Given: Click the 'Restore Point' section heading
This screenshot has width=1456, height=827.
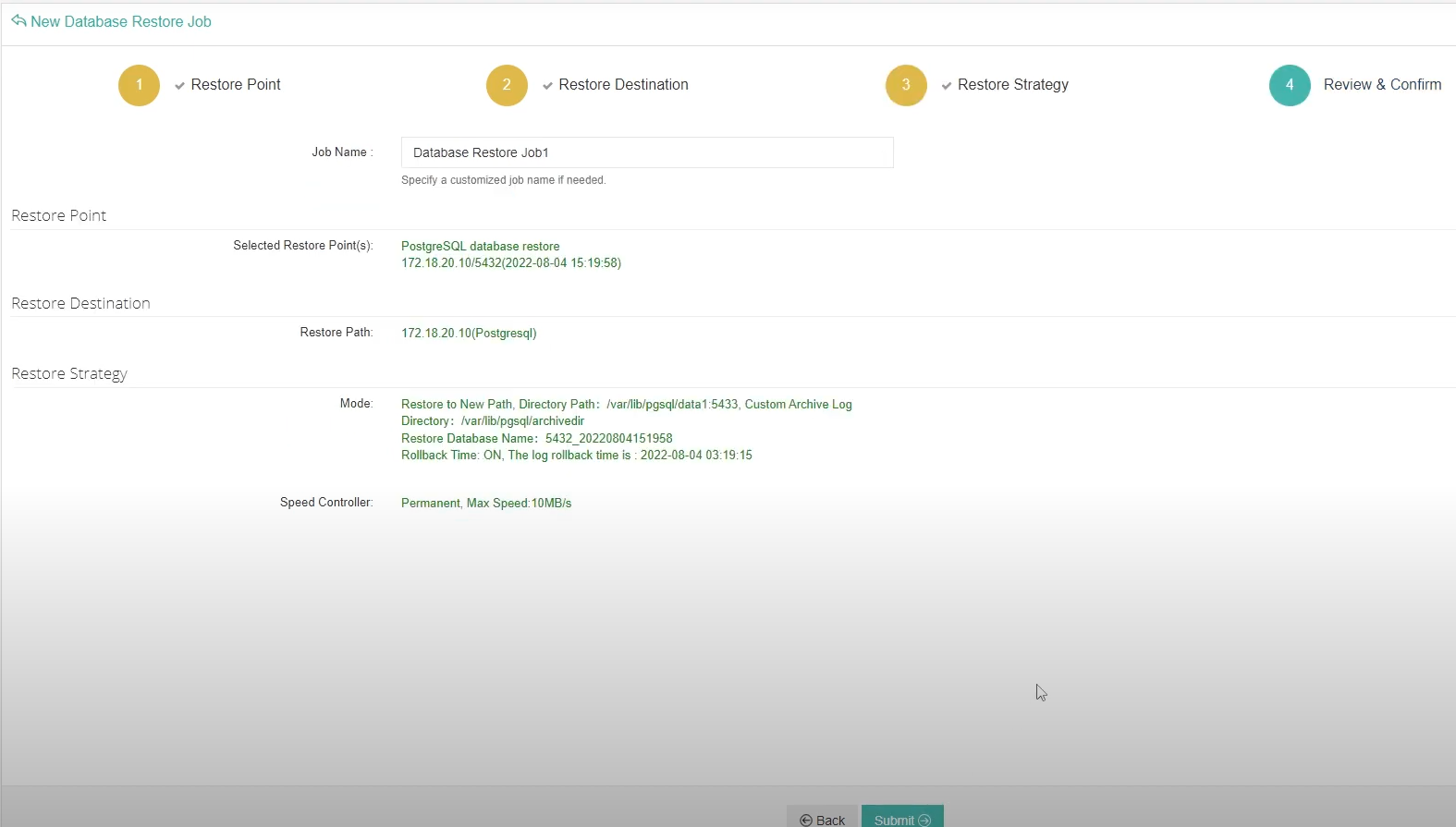Looking at the screenshot, I should click(59, 215).
